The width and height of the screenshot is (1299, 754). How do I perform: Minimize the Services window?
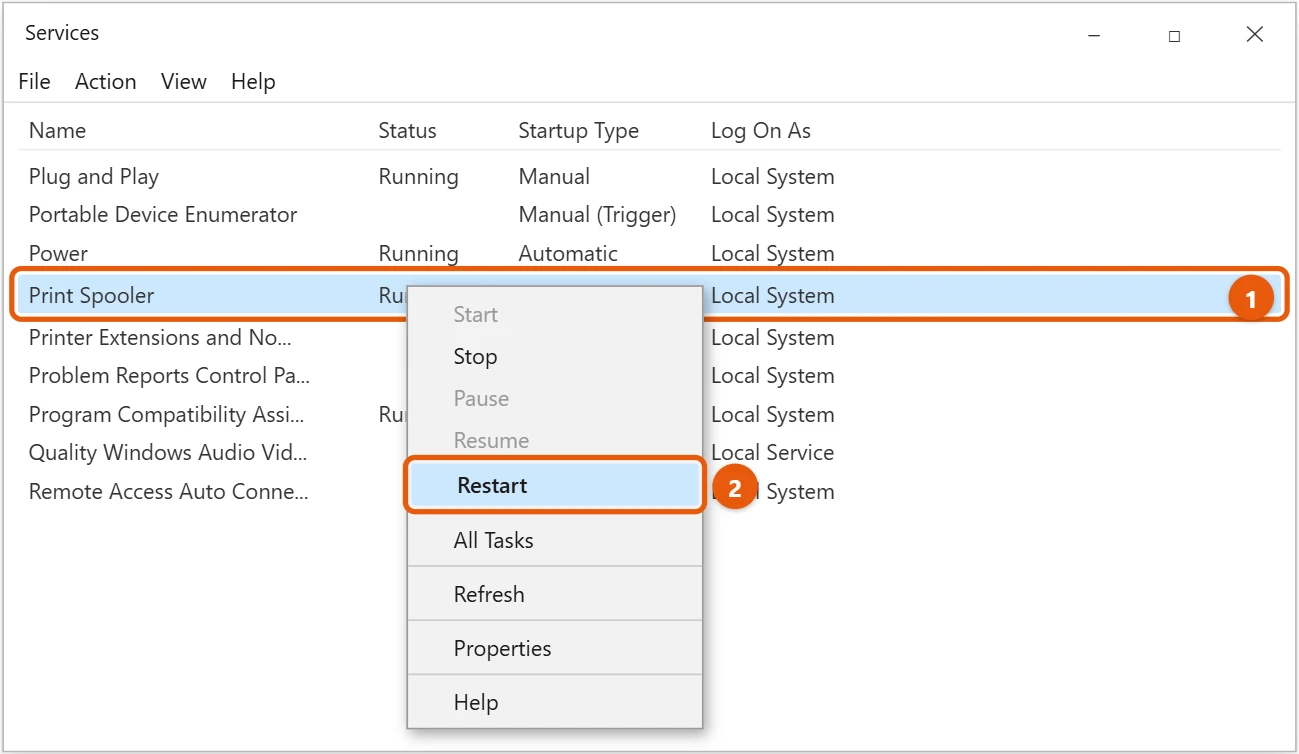[1094, 35]
